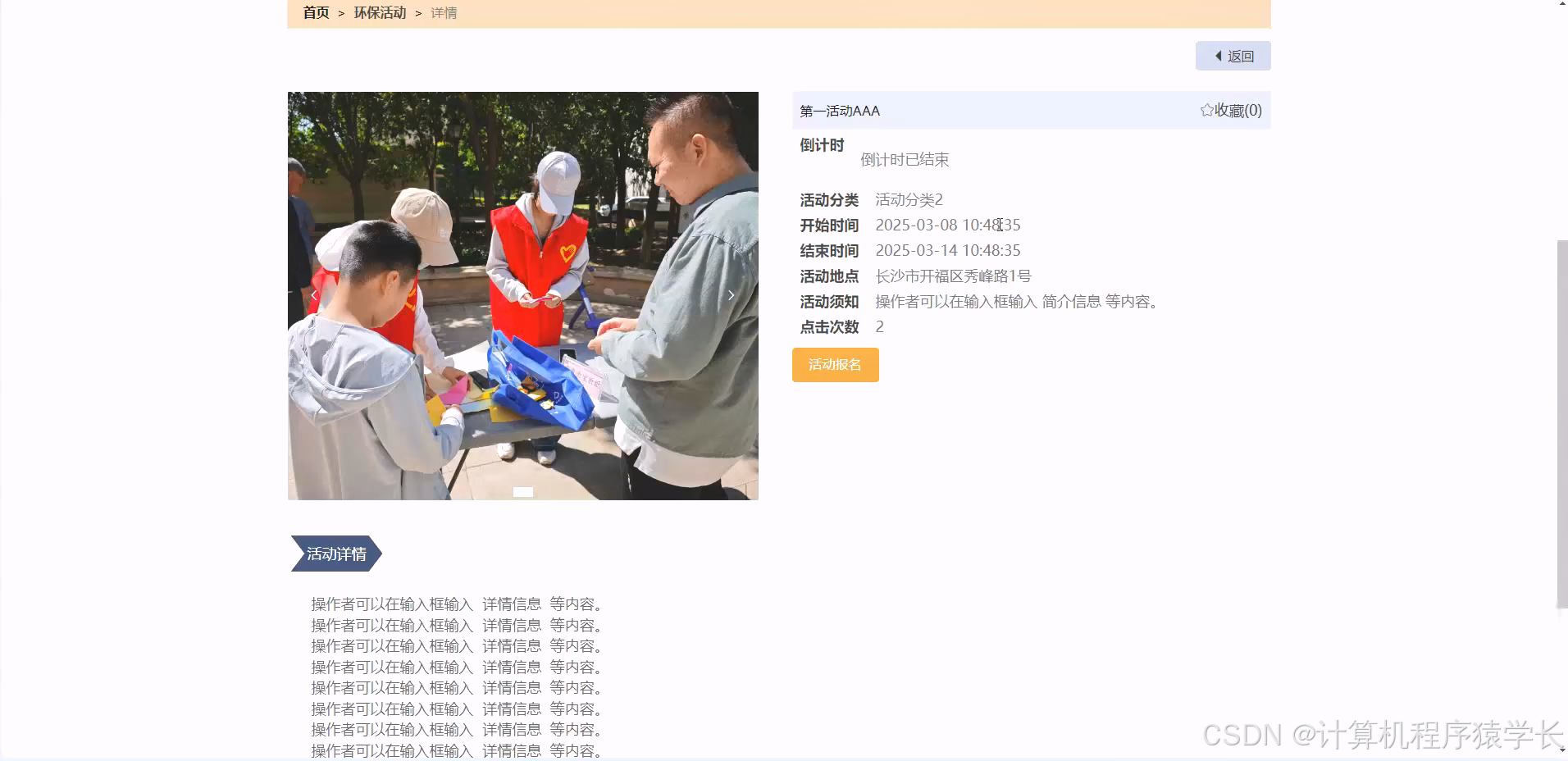Click the page vertical scrollbar thumb

coord(1561,424)
